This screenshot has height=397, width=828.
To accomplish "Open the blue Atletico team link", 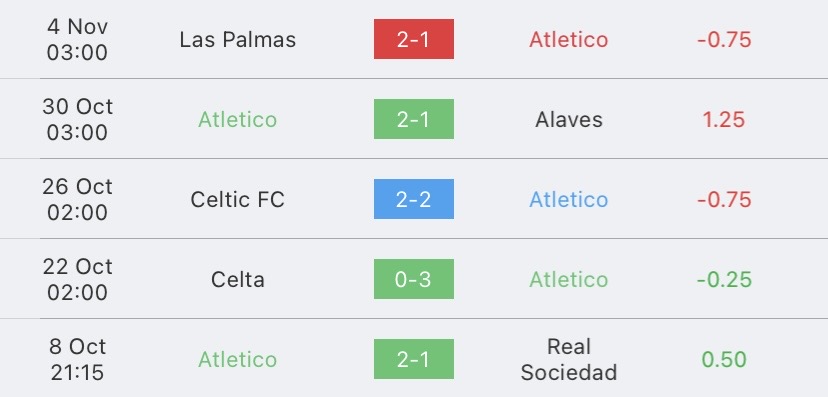I will (x=569, y=200).
